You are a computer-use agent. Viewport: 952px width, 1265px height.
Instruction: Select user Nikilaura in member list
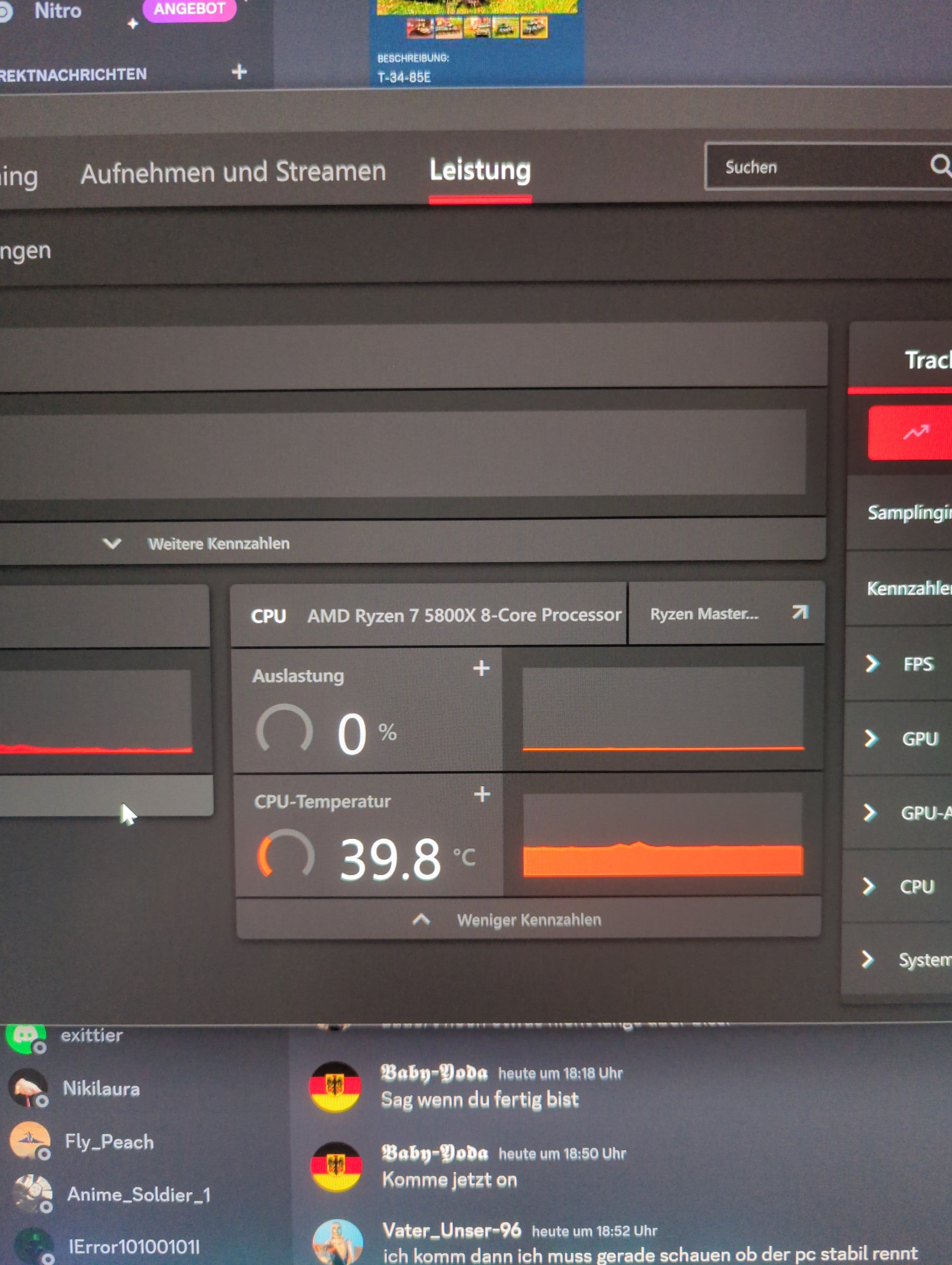pos(101,1088)
